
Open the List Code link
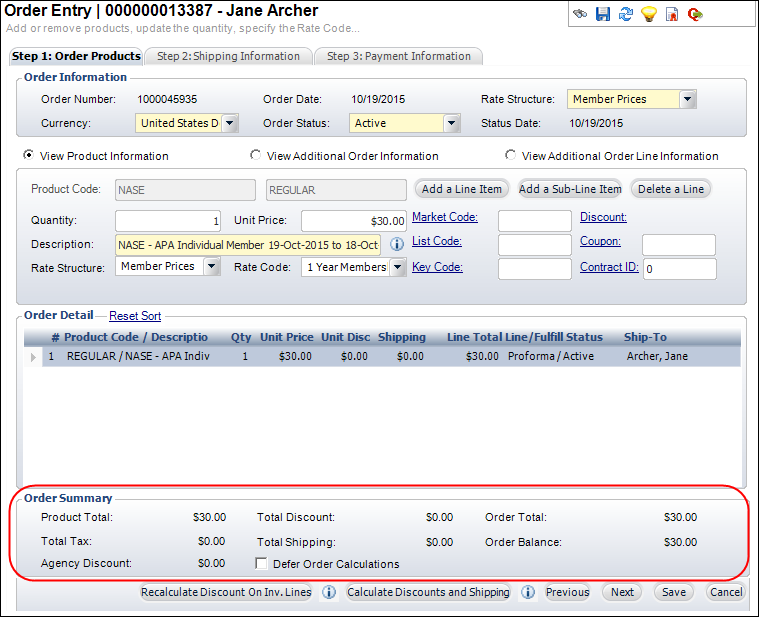pyautogui.click(x=437, y=241)
